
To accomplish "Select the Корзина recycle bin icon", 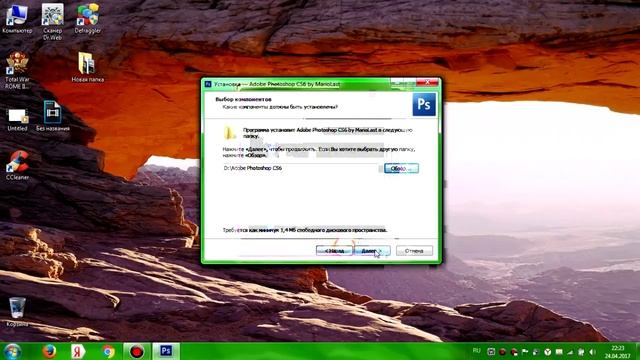I will [x=17, y=312].
